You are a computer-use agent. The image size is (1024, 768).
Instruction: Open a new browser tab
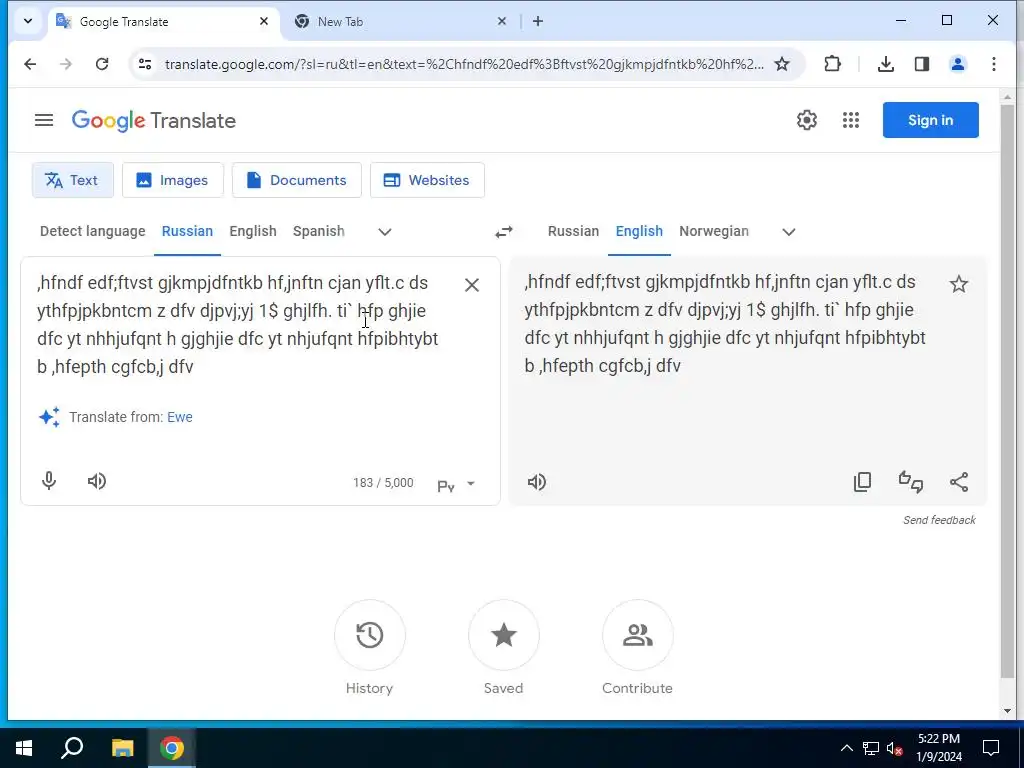[x=537, y=22]
